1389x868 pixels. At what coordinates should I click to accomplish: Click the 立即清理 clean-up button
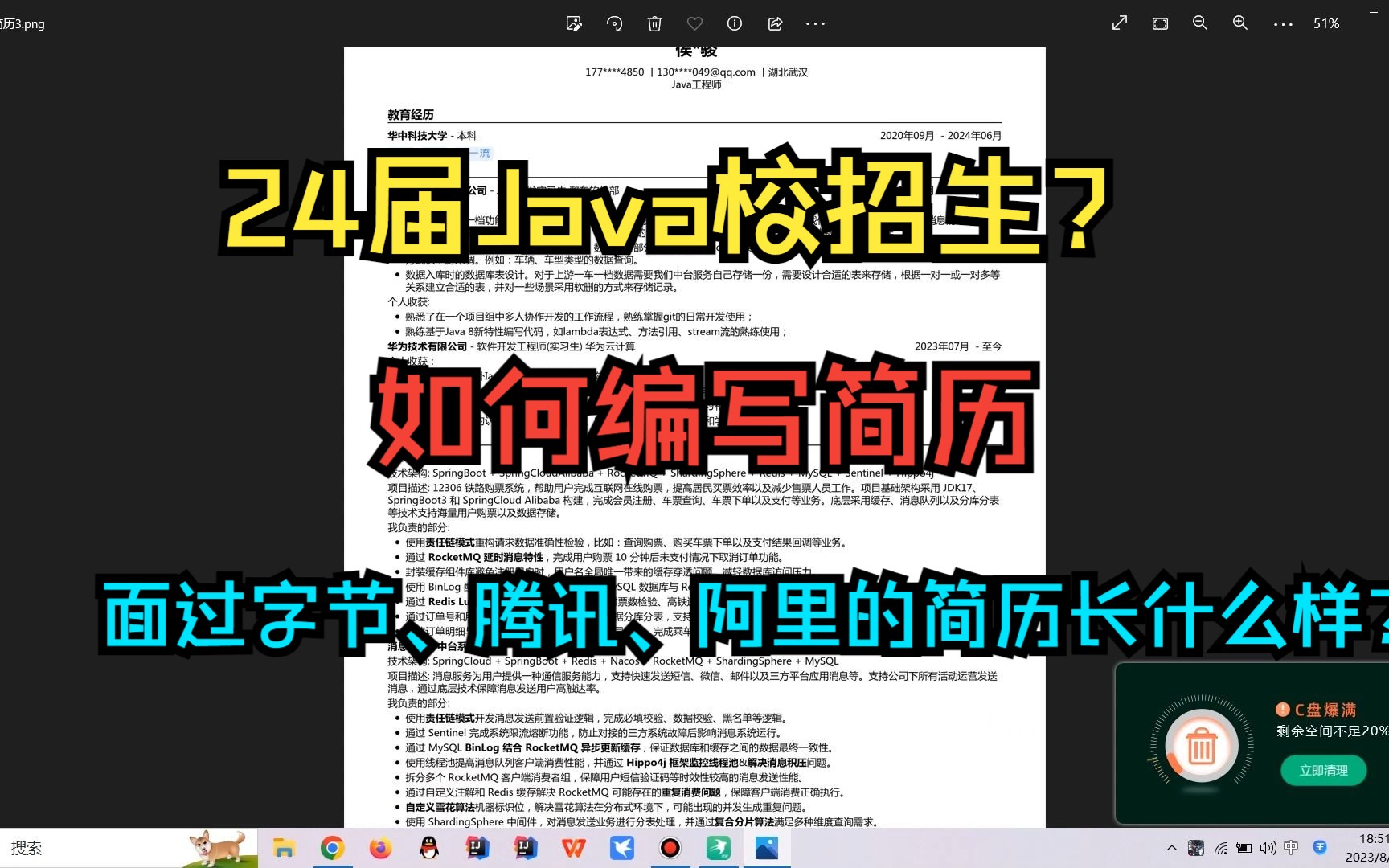tap(1324, 770)
